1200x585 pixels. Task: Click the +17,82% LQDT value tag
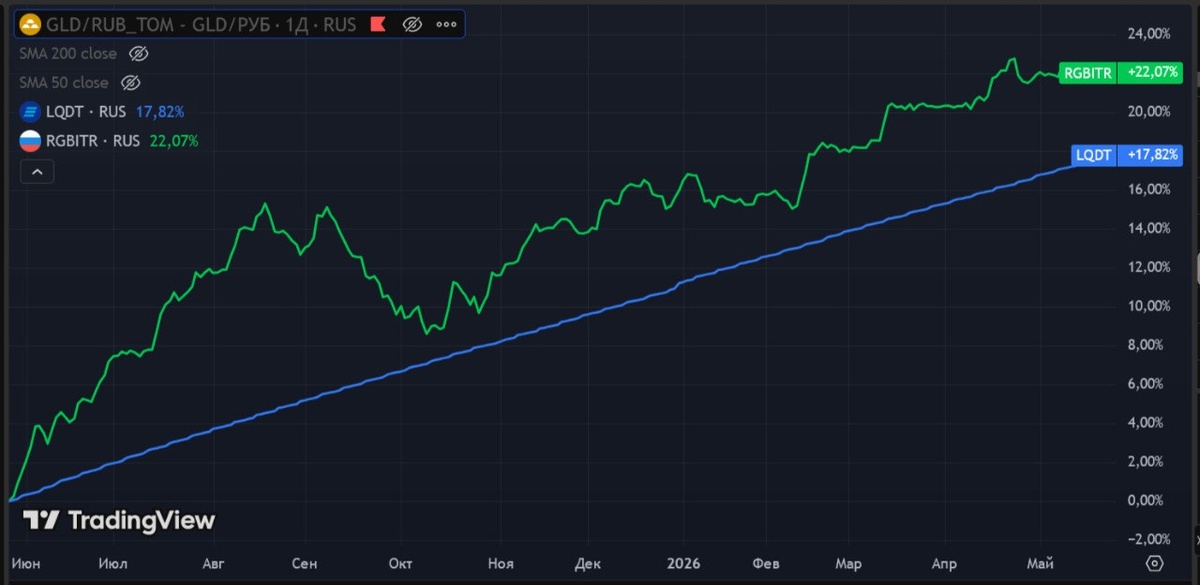pos(1151,155)
